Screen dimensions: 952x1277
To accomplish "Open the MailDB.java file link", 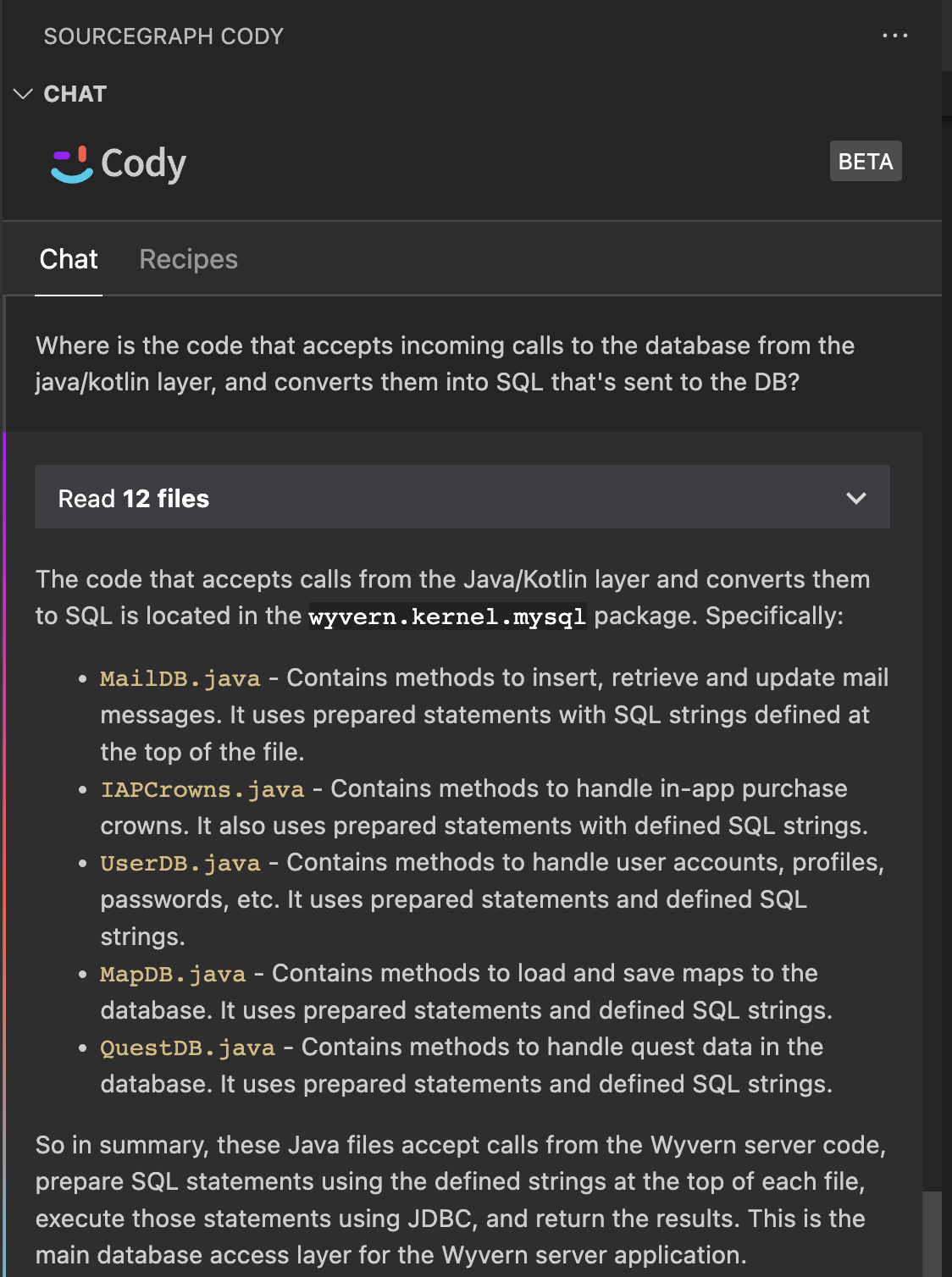I will coord(180,679).
